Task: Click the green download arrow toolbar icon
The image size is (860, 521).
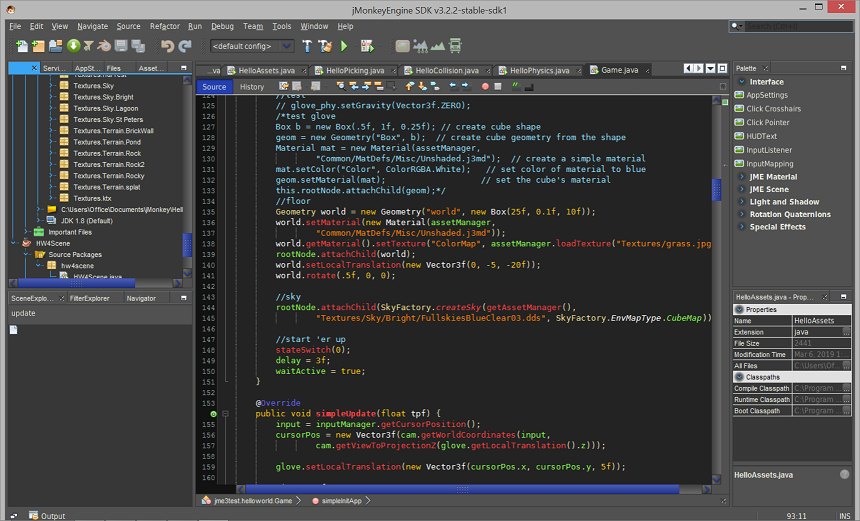Action: 73,46
